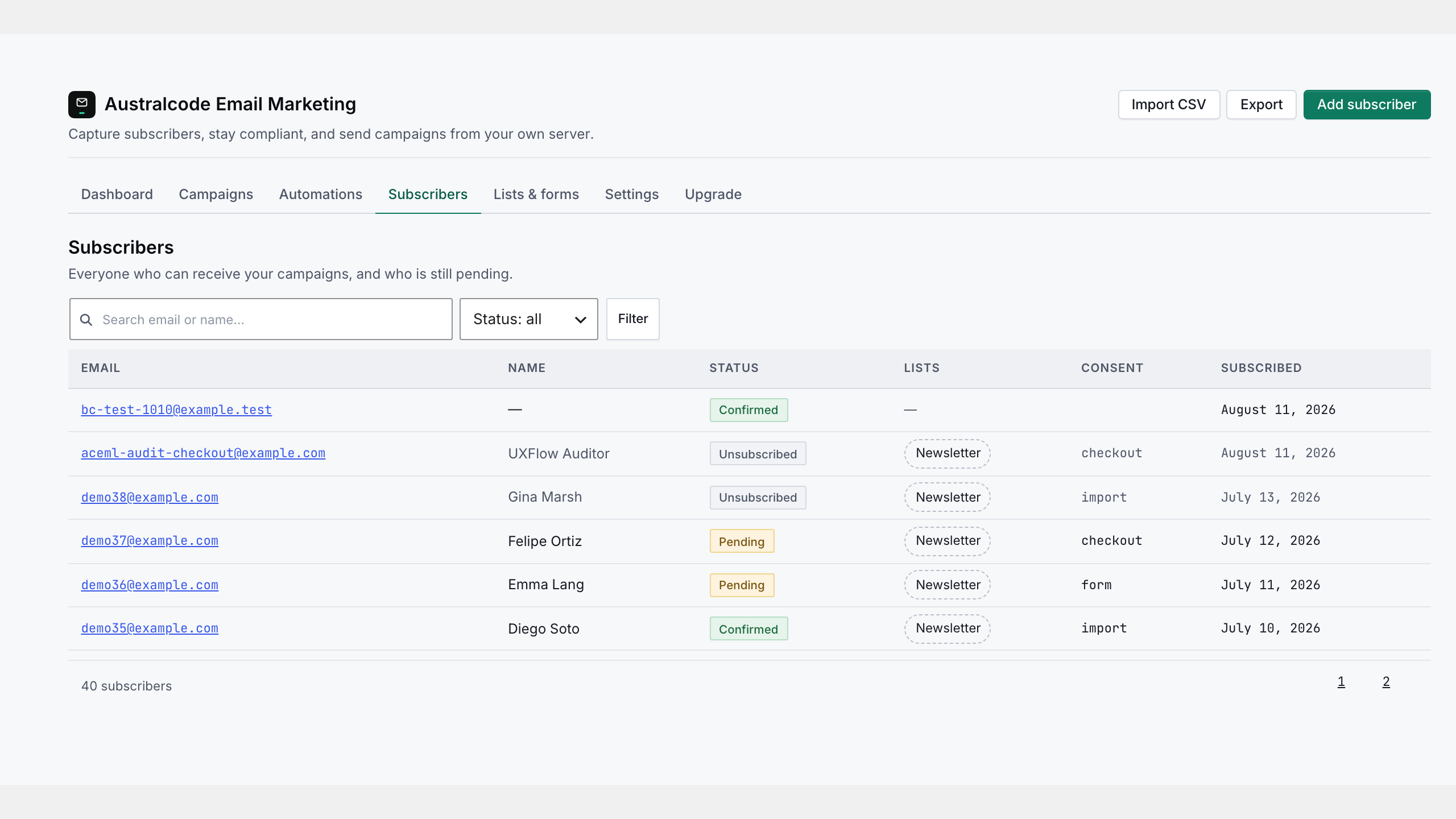Click the July 12, 2026 subscribed date
The height and width of the screenshot is (819, 1456).
pyautogui.click(x=1271, y=541)
